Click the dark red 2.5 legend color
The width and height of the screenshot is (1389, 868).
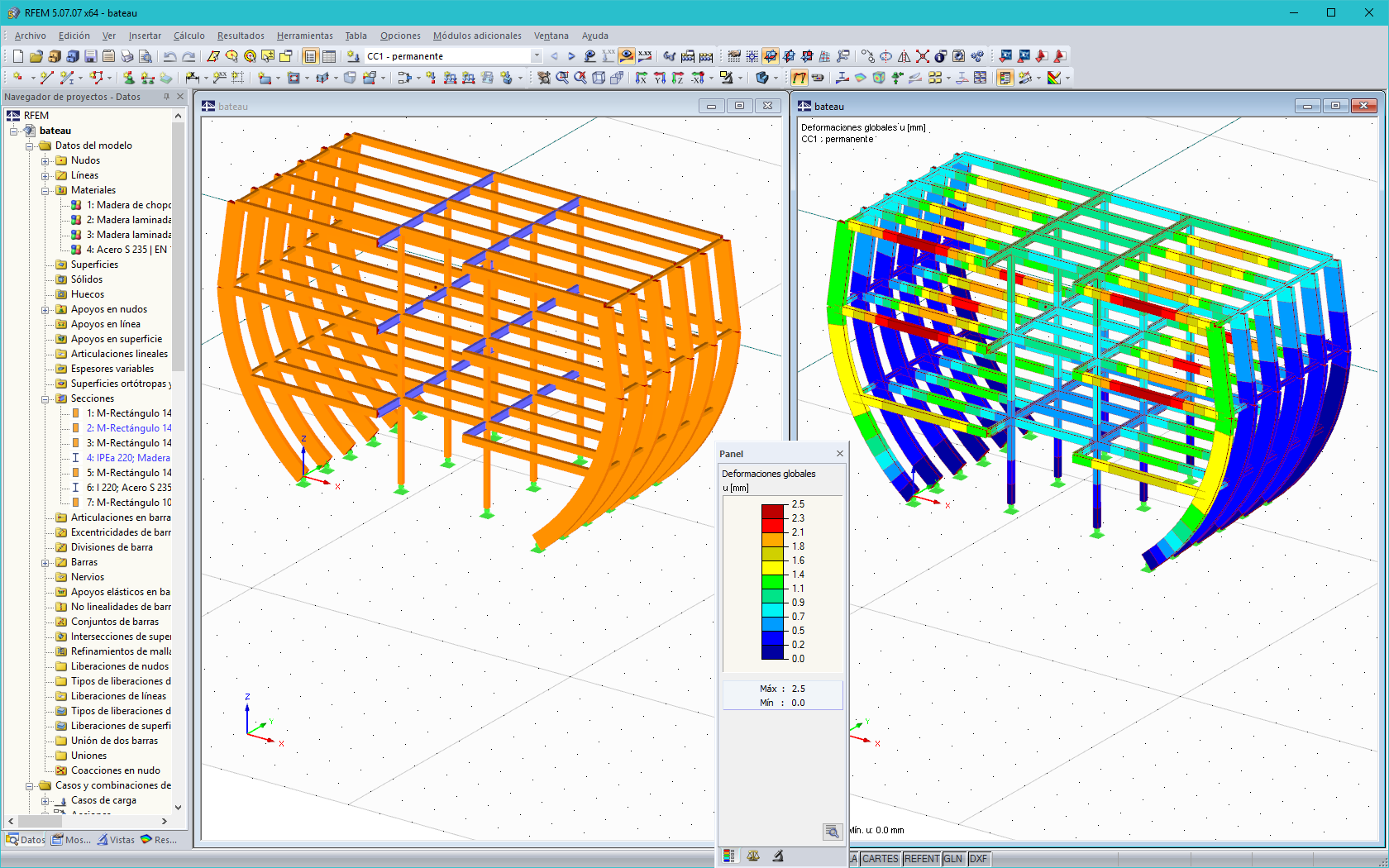pyautogui.click(x=772, y=511)
